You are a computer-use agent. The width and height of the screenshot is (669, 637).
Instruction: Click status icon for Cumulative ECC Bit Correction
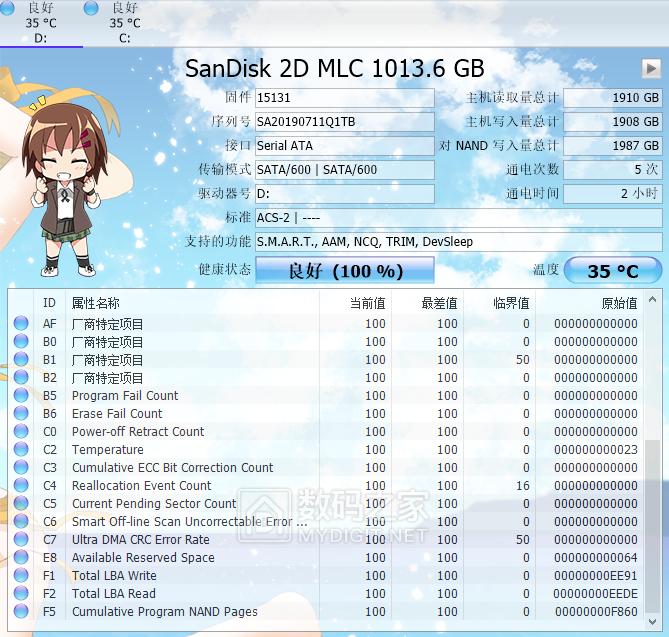coord(21,467)
